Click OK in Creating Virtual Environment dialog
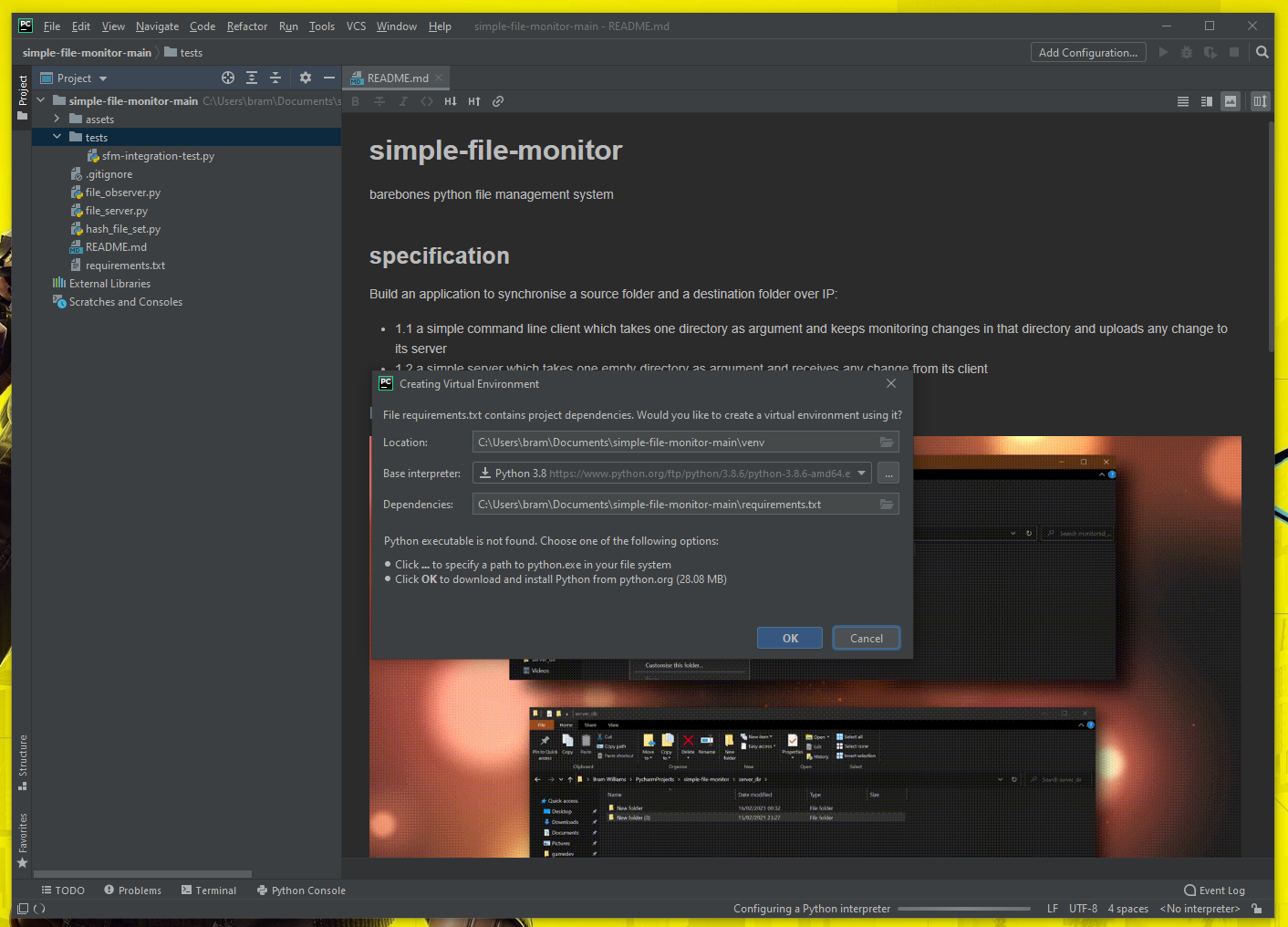The height and width of the screenshot is (927, 1288). tap(790, 639)
